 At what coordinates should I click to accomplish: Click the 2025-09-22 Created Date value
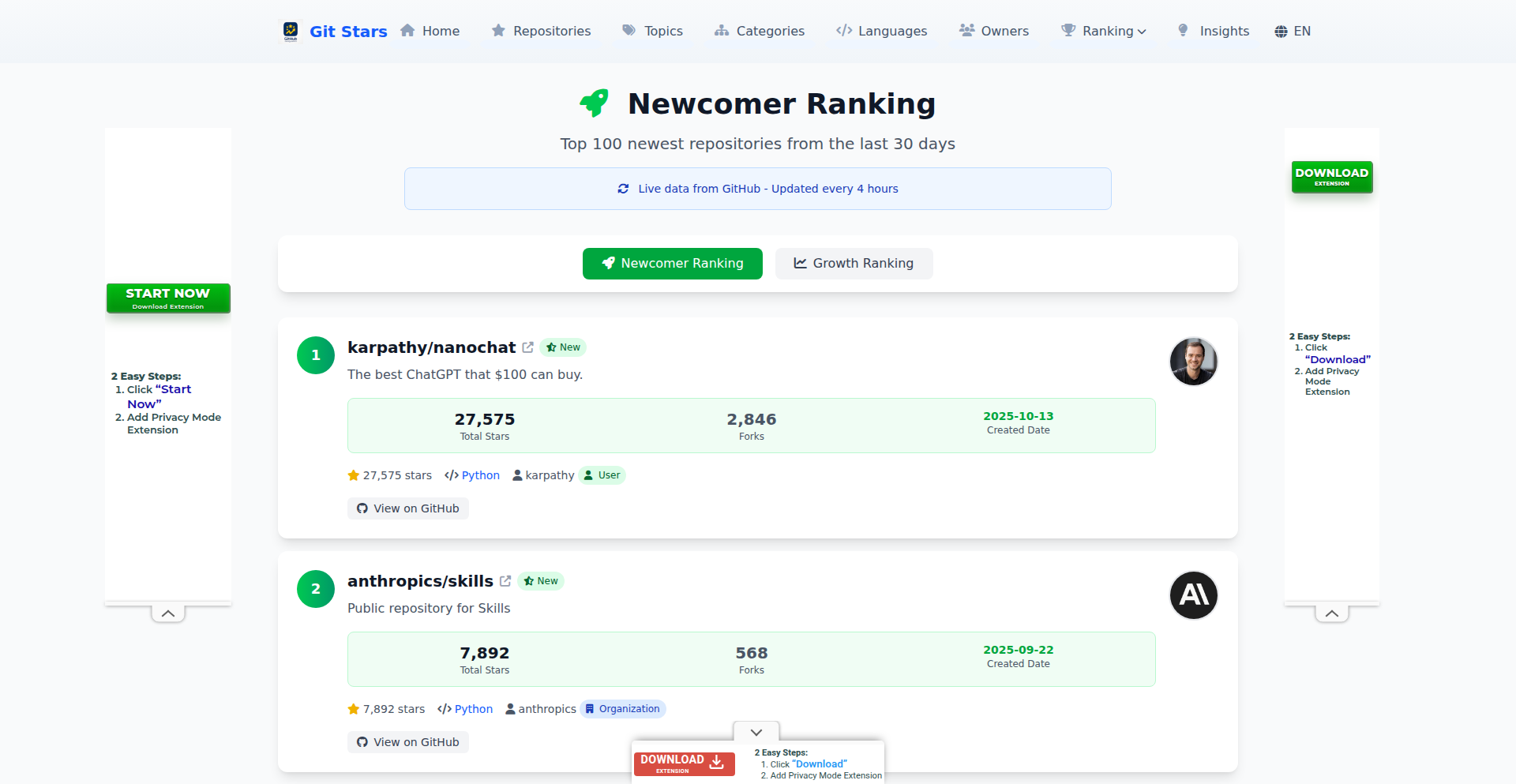click(x=1019, y=650)
